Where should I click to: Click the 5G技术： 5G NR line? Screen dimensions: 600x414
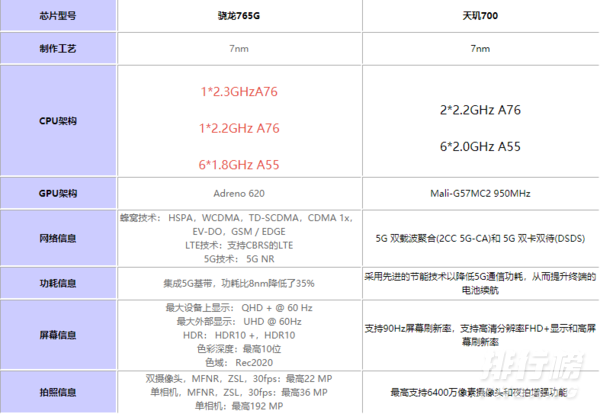pos(239,259)
